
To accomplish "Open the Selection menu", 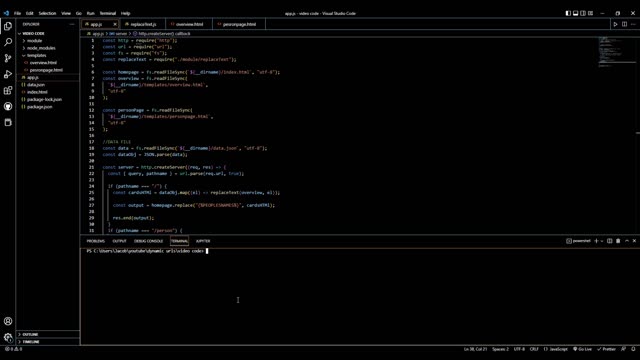I will coord(47,13).
